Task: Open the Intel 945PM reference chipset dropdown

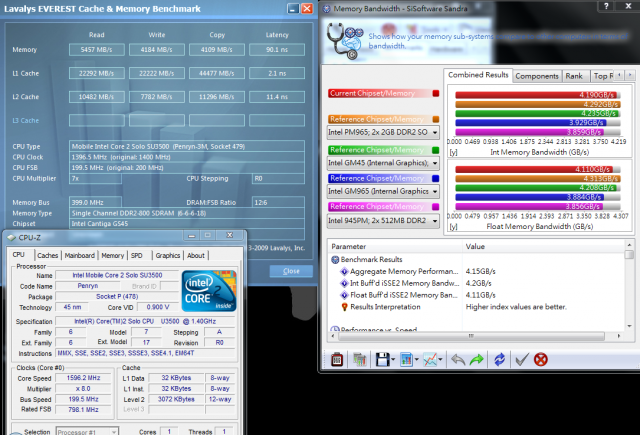Action: 435,221
